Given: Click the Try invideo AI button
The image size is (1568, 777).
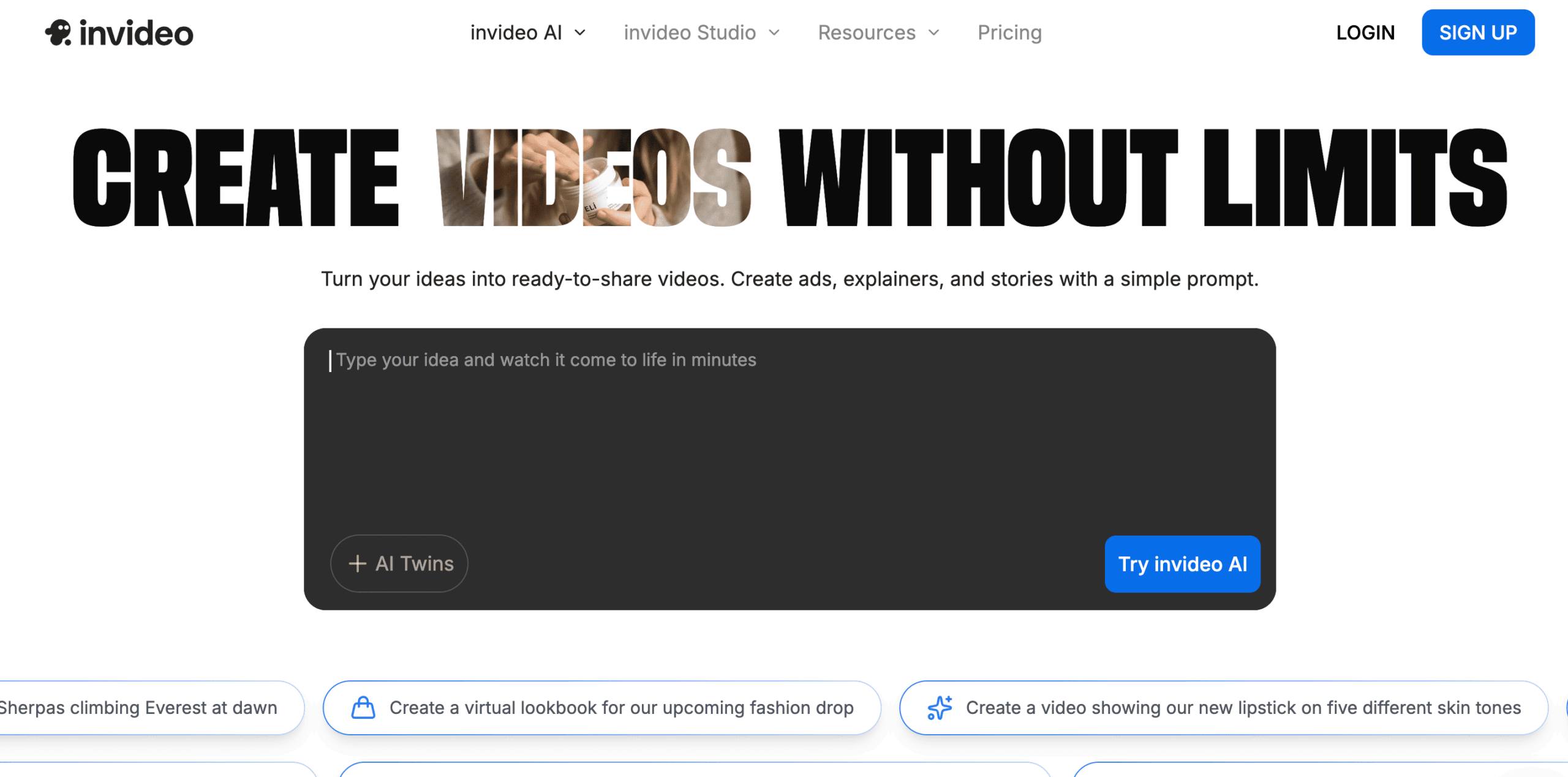Looking at the screenshot, I should pos(1182,564).
